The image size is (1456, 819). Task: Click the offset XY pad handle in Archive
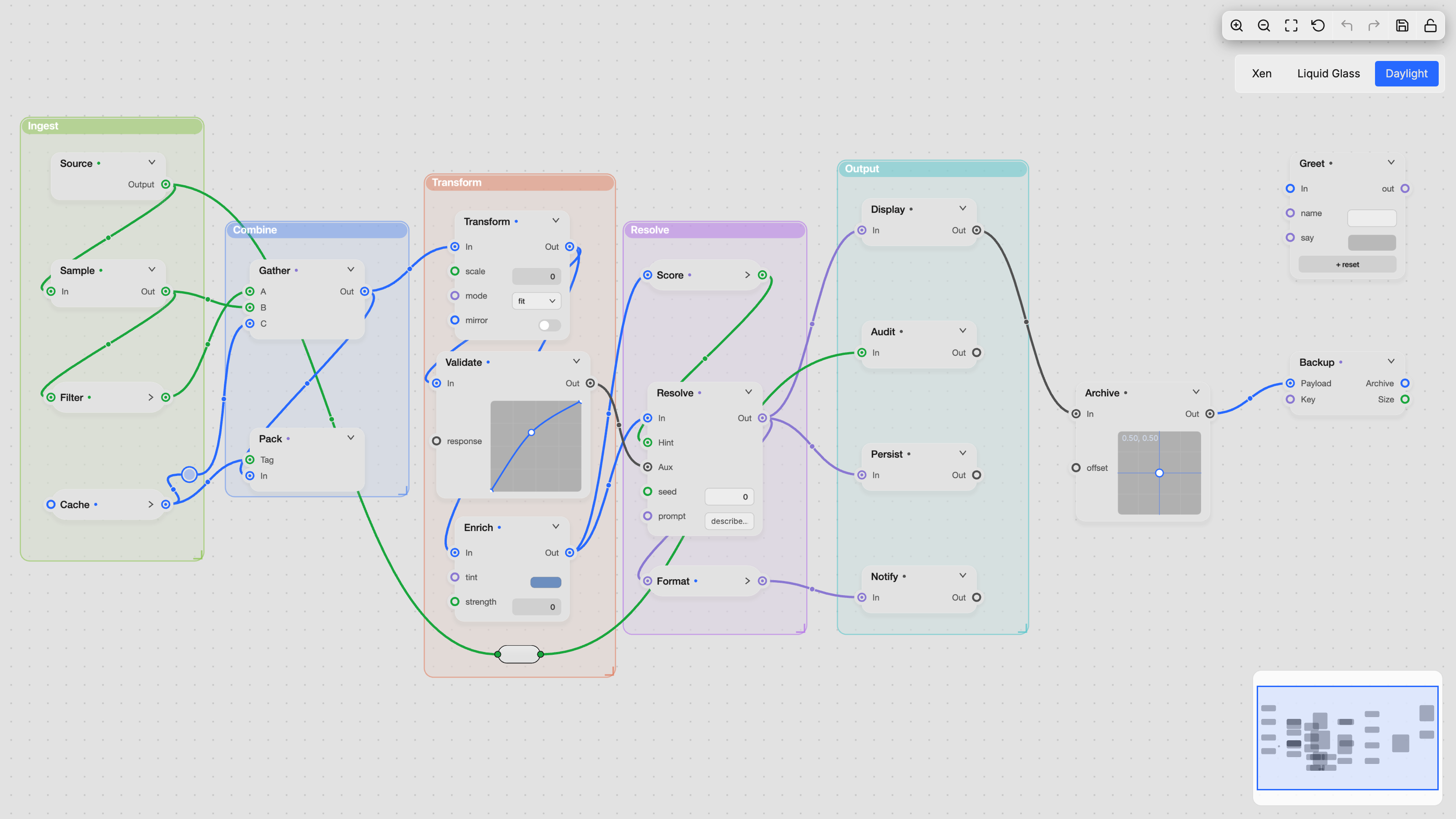(1159, 473)
